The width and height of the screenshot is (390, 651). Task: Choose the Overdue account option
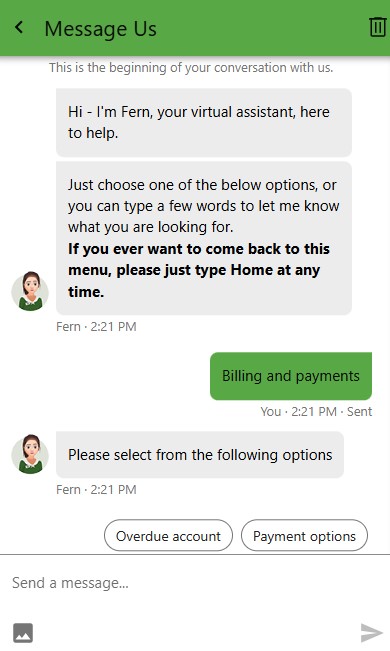(168, 536)
